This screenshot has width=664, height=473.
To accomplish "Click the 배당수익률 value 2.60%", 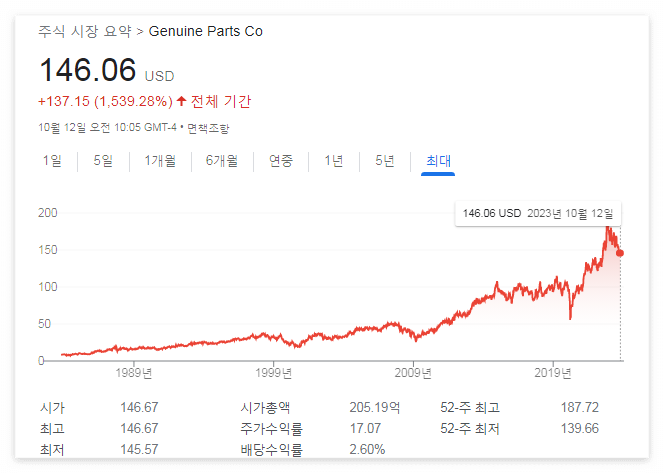I will (367, 449).
